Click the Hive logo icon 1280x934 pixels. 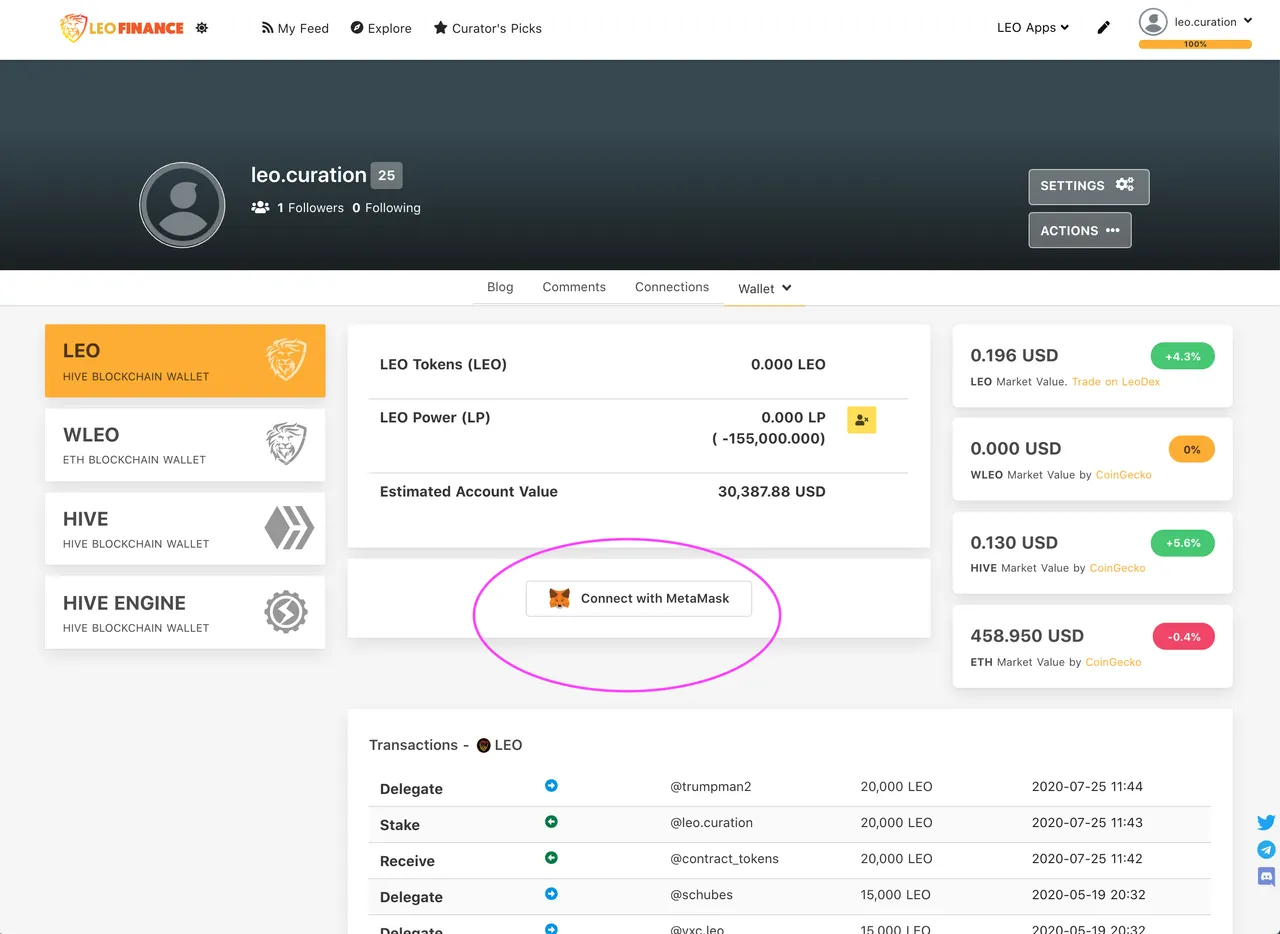click(x=289, y=528)
